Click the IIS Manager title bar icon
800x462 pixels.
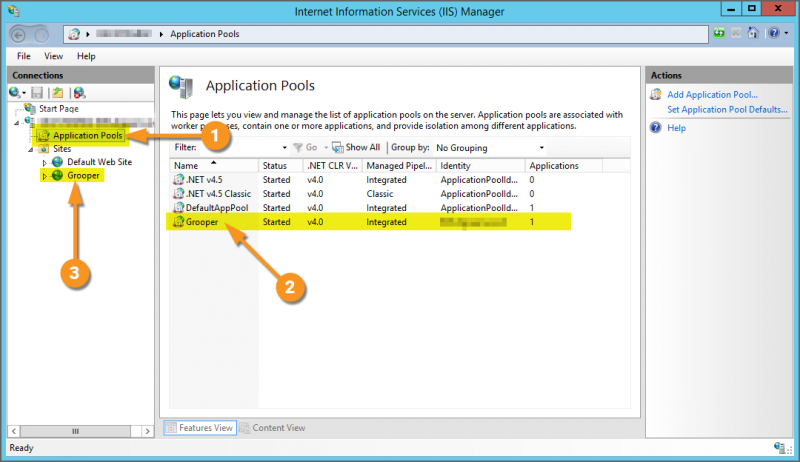pyautogui.click(x=14, y=11)
